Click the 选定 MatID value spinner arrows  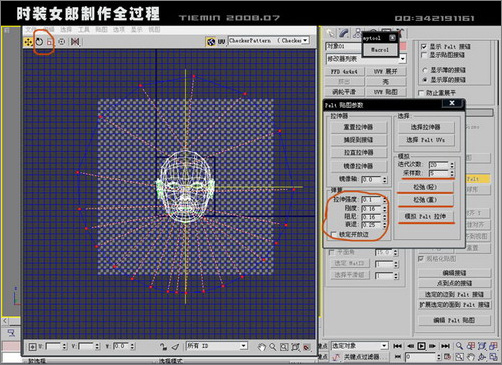point(396,264)
